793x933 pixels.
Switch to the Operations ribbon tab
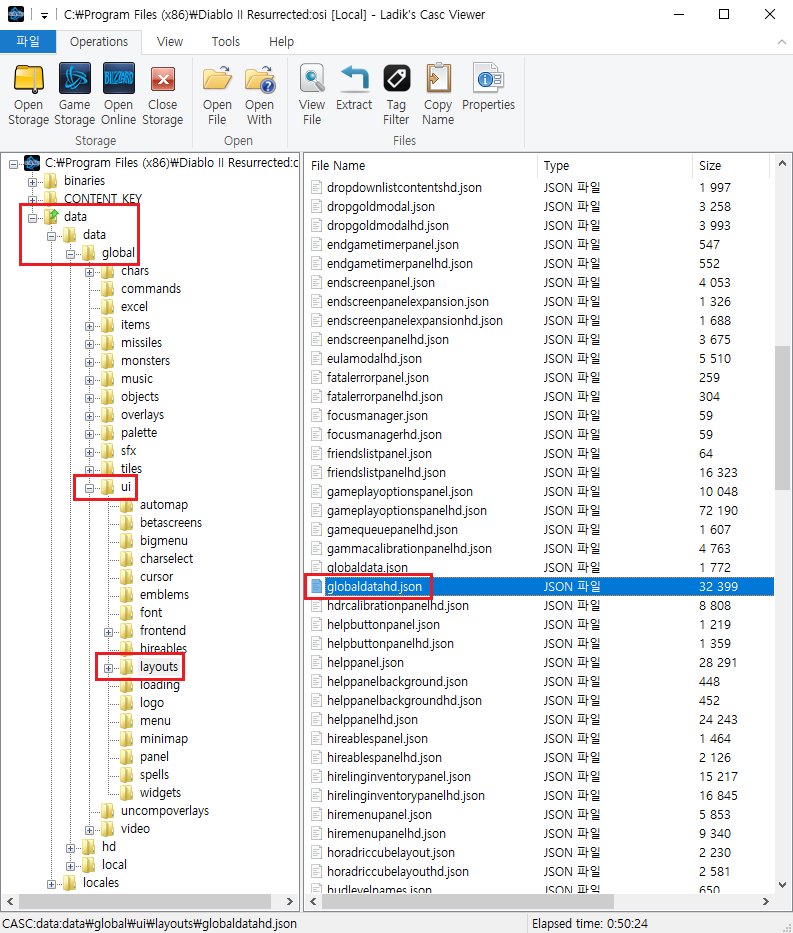click(x=99, y=42)
